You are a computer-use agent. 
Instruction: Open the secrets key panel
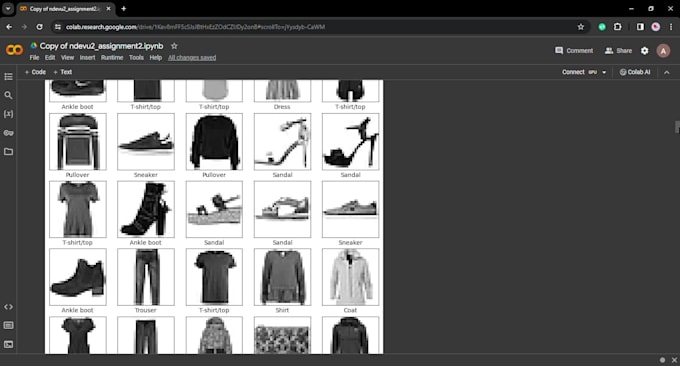click(x=8, y=133)
